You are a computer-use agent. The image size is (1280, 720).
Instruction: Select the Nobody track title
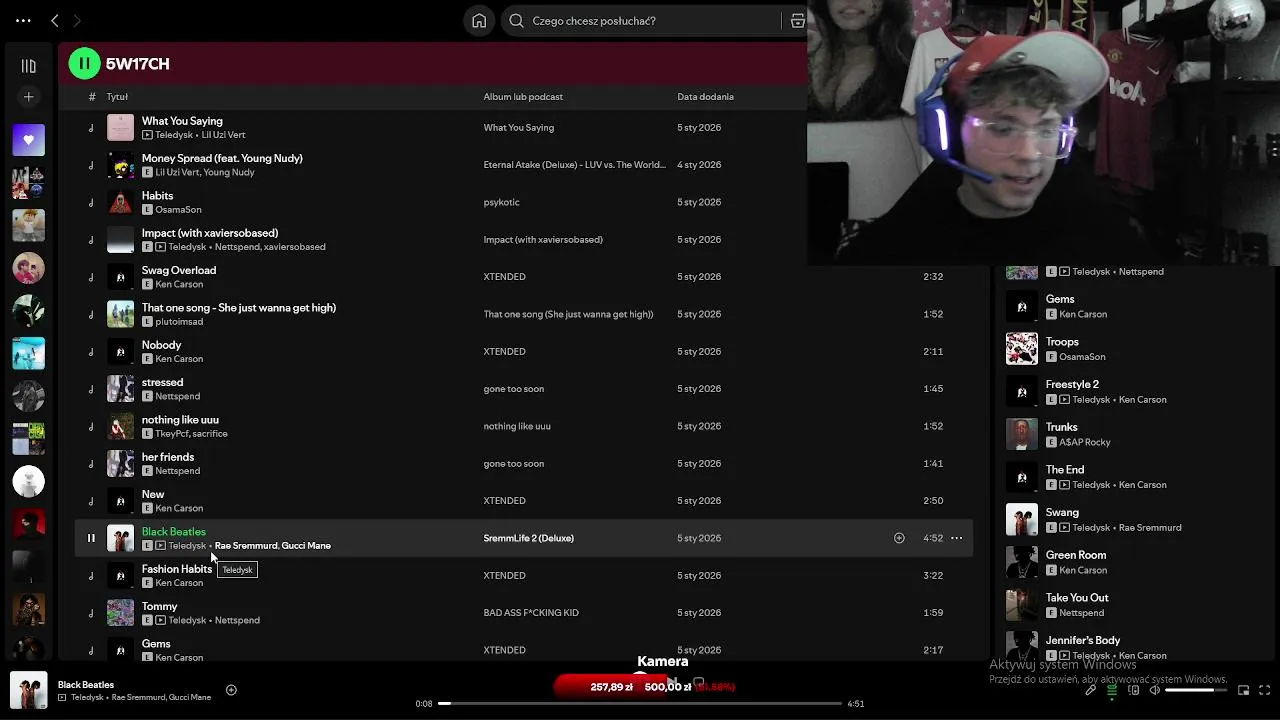(161, 345)
